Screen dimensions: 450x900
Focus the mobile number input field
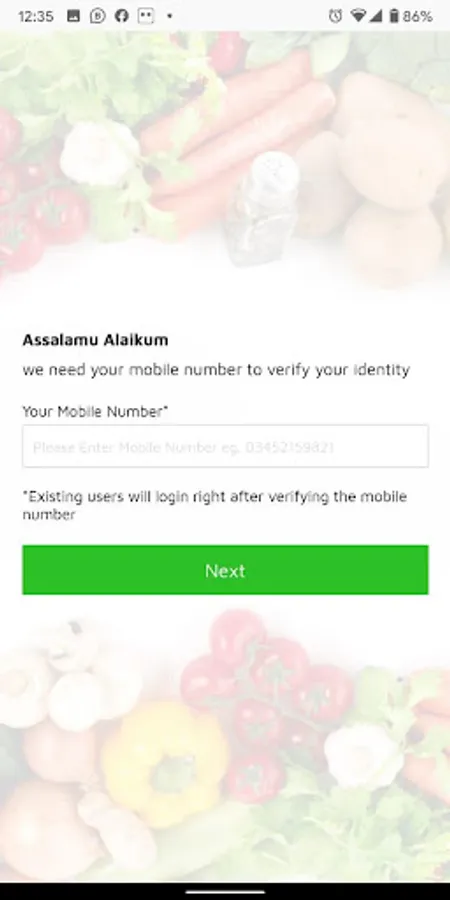(x=225, y=446)
